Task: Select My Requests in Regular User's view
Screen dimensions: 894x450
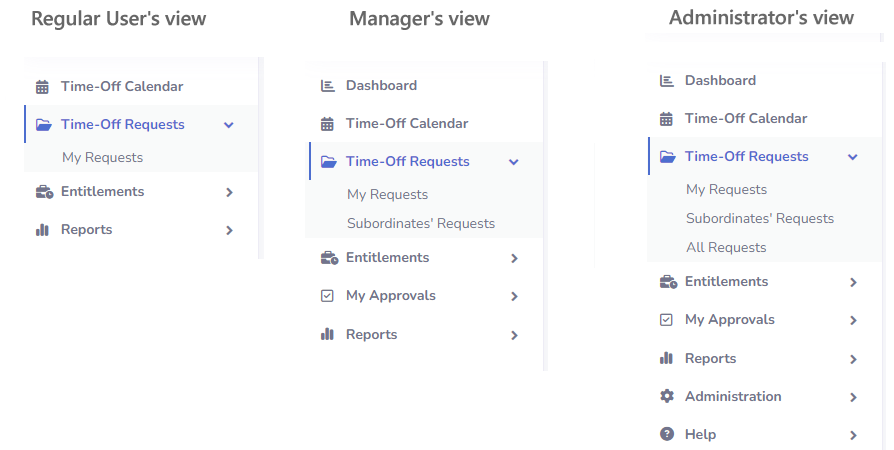Action: point(103,158)
